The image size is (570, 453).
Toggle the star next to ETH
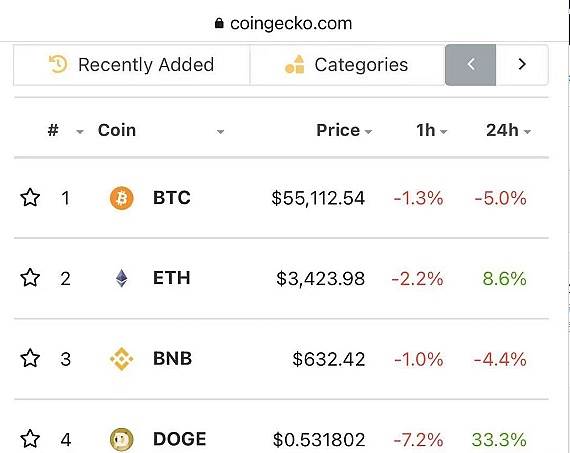(x=30, y=278)
